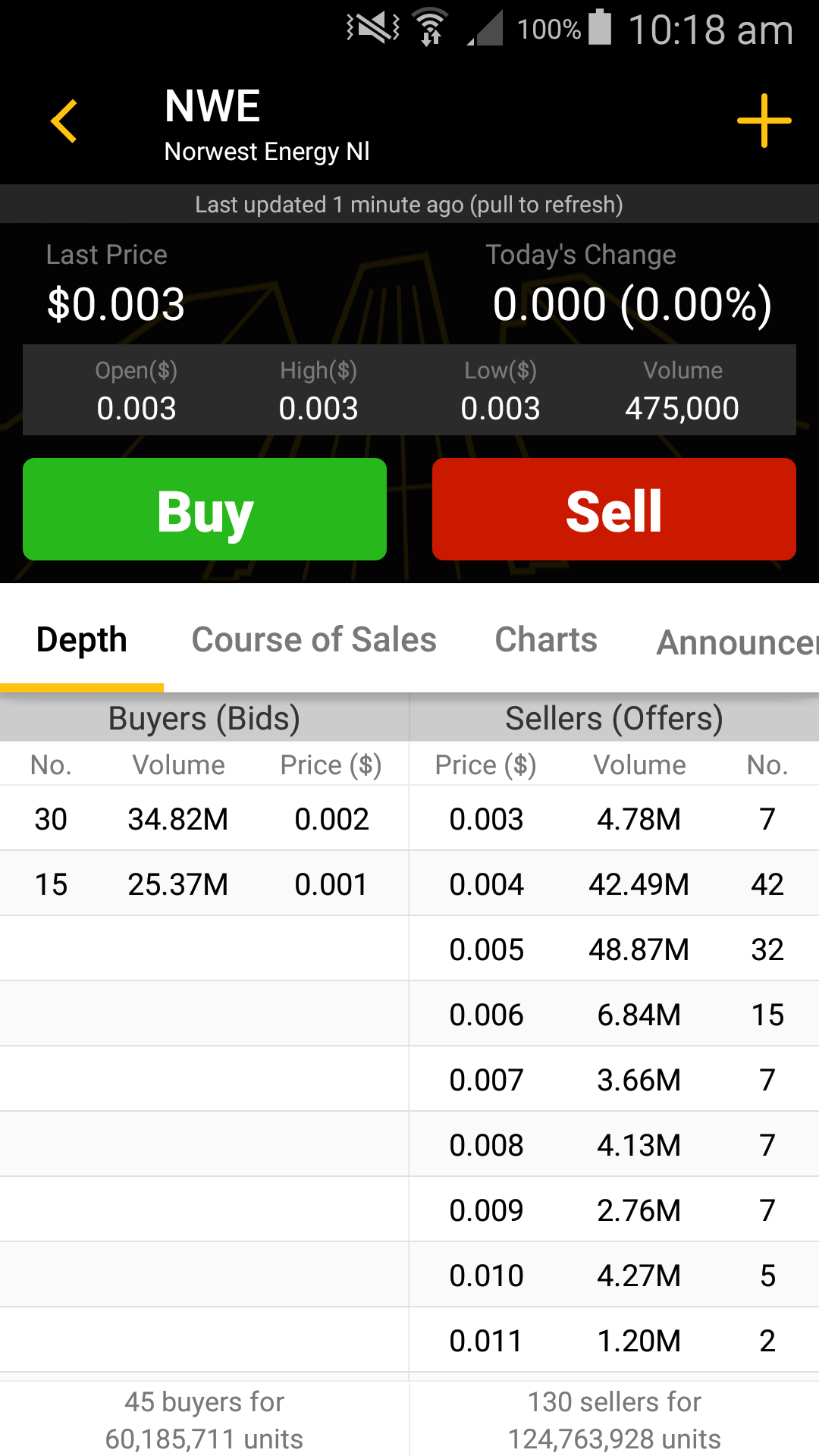This screenshot has width=819, height=1456.
Task: Tap the Low($) 0.003 value
Action: pos(500,409)
